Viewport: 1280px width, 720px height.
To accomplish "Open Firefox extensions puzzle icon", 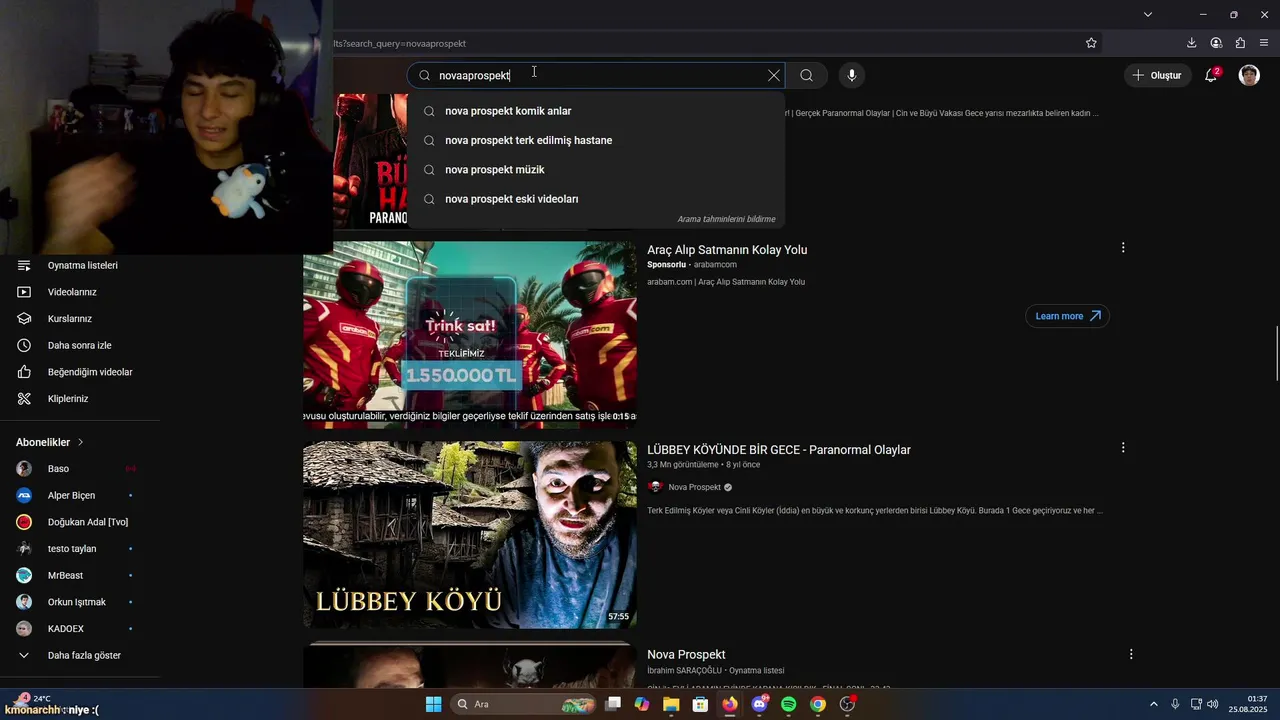I will point(1240,43).
